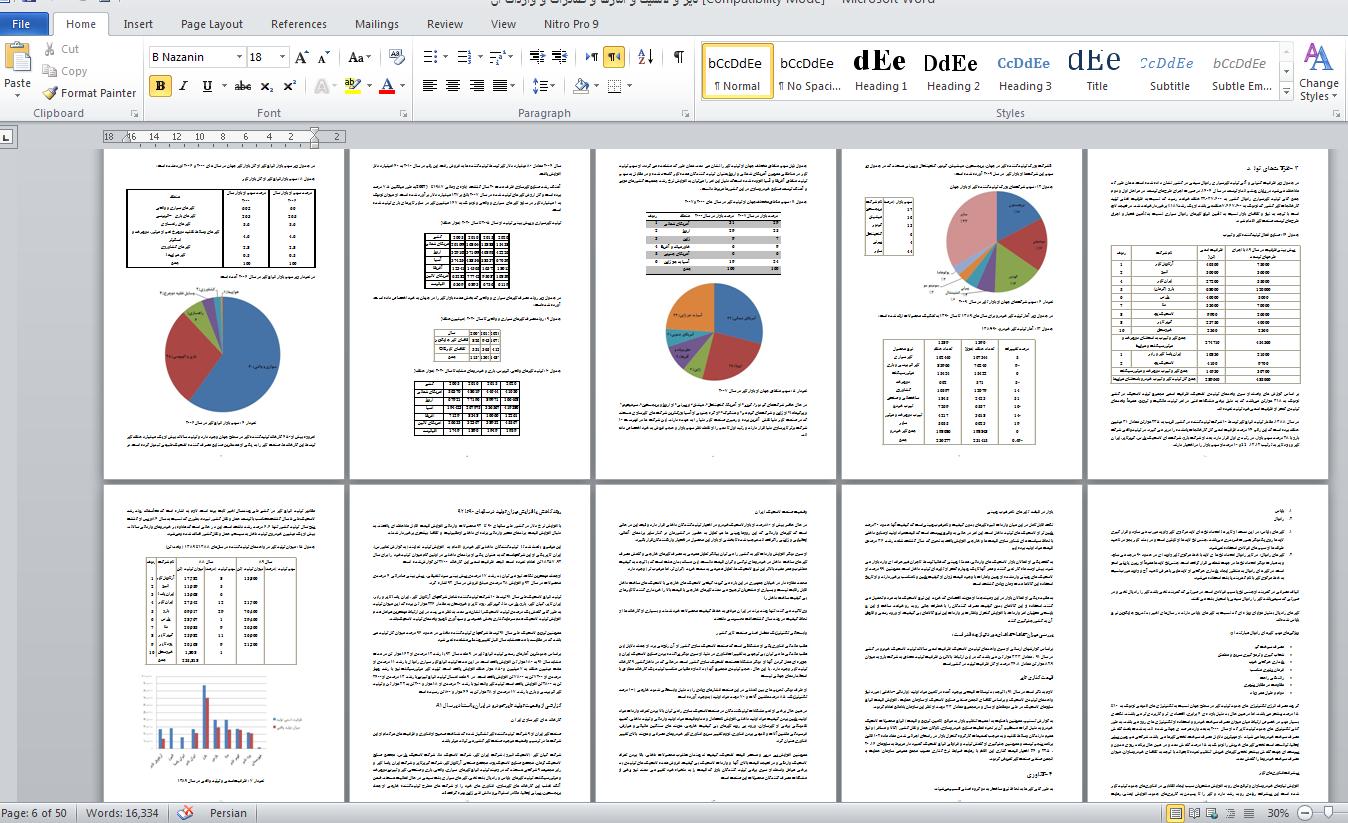The image size is (1348, 823).
Task: Switch to Full Screen Reading view
Action: (1195, 813)
